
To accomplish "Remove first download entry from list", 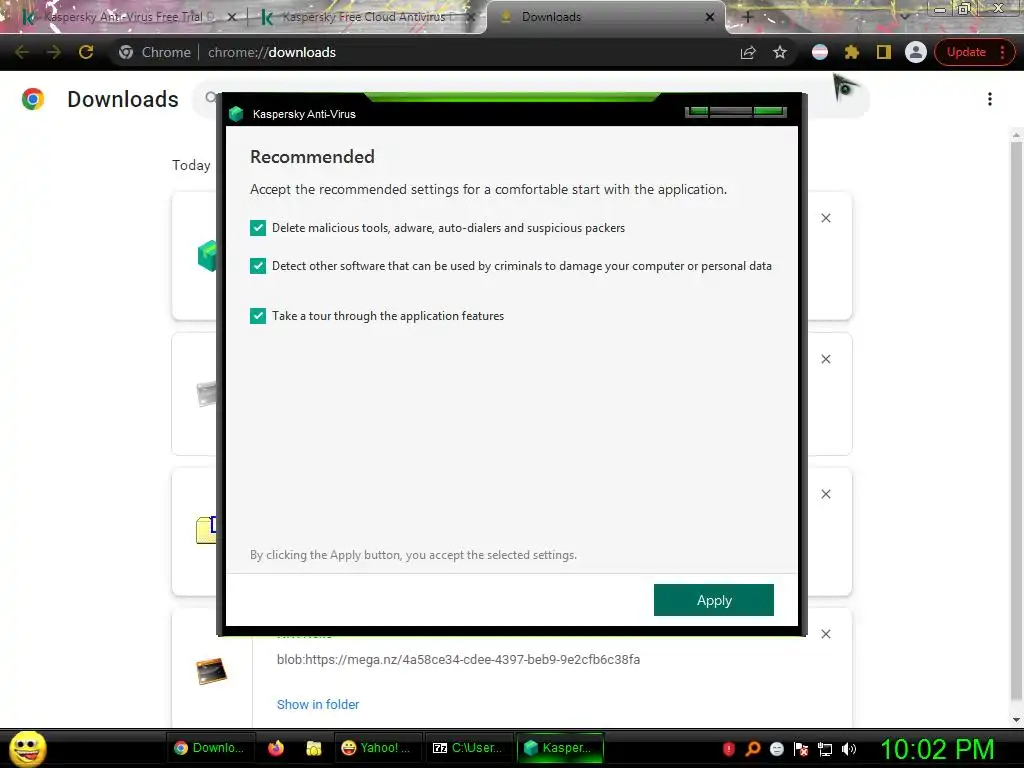I will [x=825, y=218].
